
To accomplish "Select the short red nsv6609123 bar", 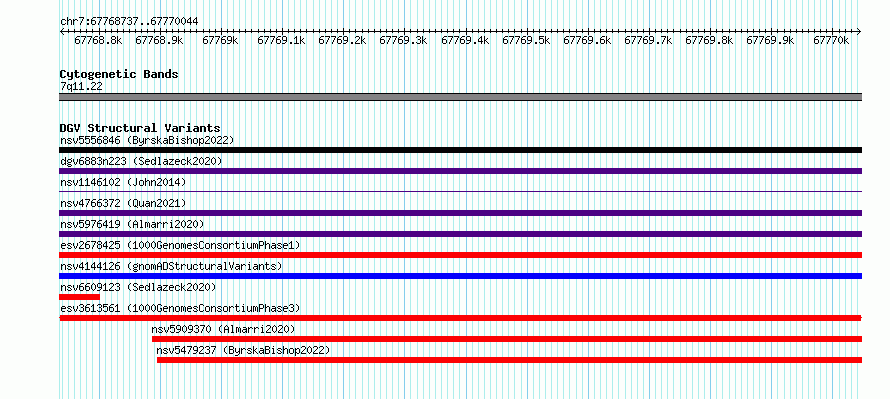I will [79, 297].
